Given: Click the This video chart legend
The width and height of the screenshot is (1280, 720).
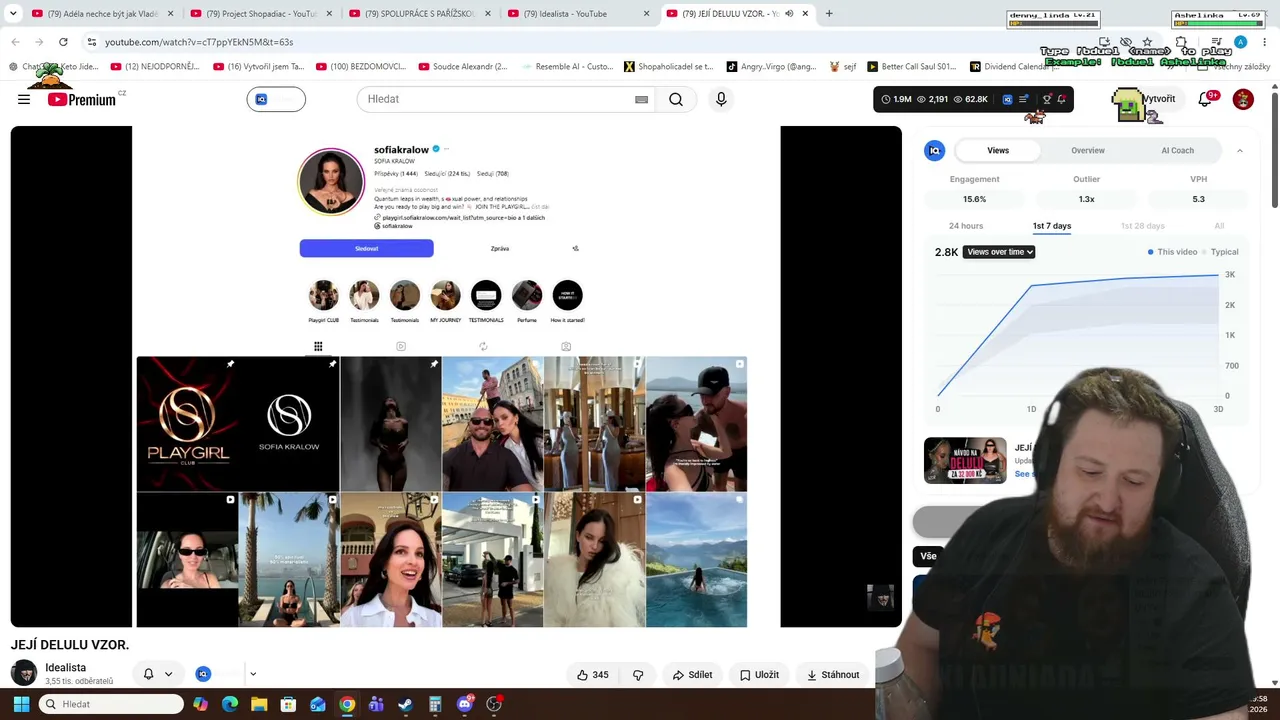Looking at the screenshot, I should click(1172, 252).
